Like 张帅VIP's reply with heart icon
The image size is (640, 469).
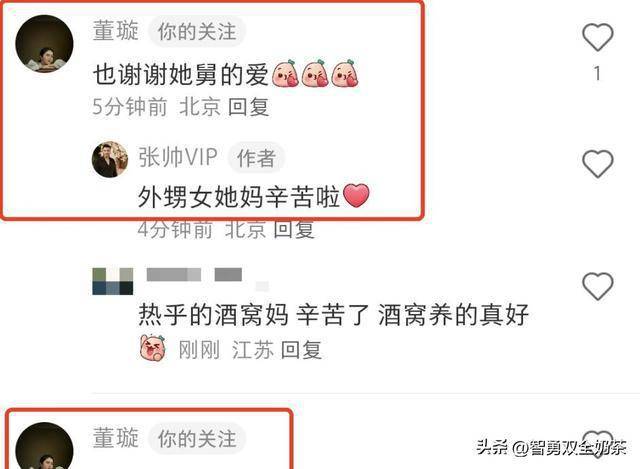click(x=598, y=164)
